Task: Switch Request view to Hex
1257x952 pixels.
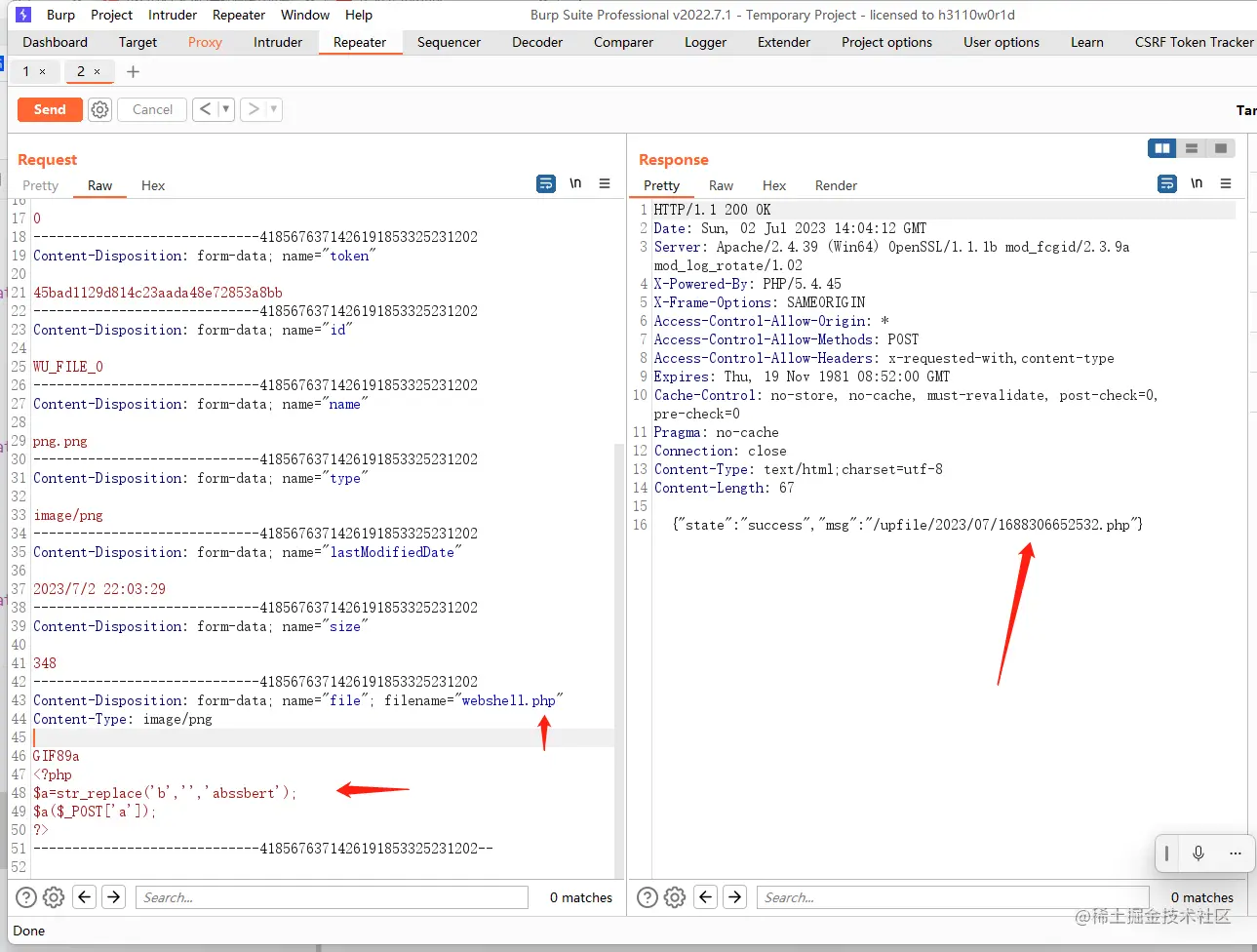Action: [153, 185]
